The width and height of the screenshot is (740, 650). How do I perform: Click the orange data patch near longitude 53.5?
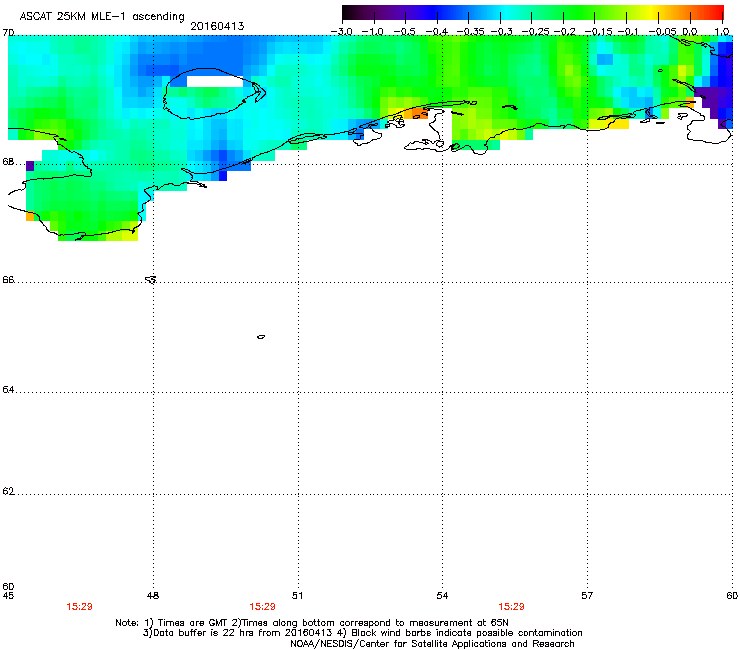416,113
